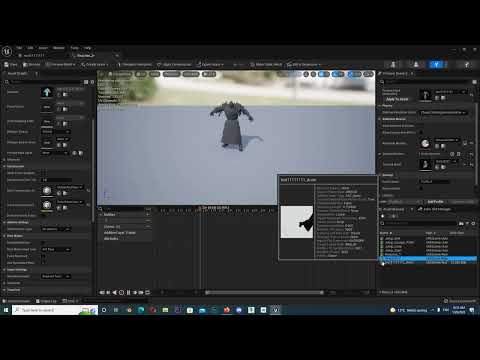Image resolution: width=480 pixels, height=360 pixels.
Task: Toggle Use Normalized Root Motion Scale checkbox
Action: click(x=43, y=263)
